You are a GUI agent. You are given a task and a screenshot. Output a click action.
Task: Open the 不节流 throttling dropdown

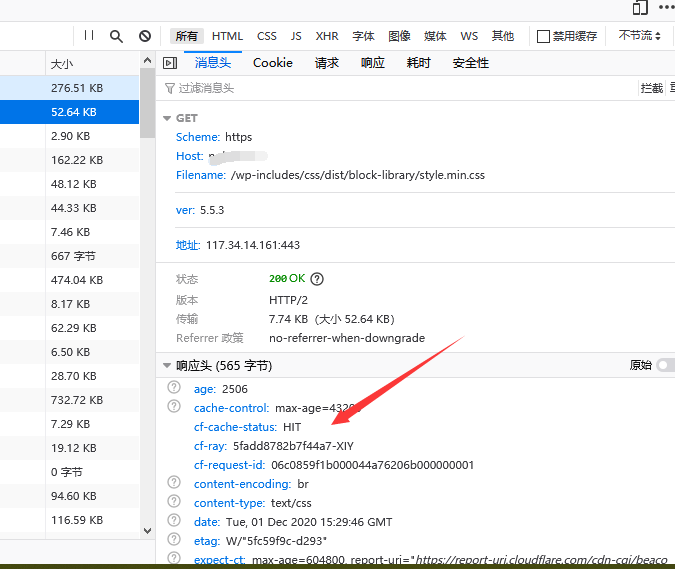point(639,36)
